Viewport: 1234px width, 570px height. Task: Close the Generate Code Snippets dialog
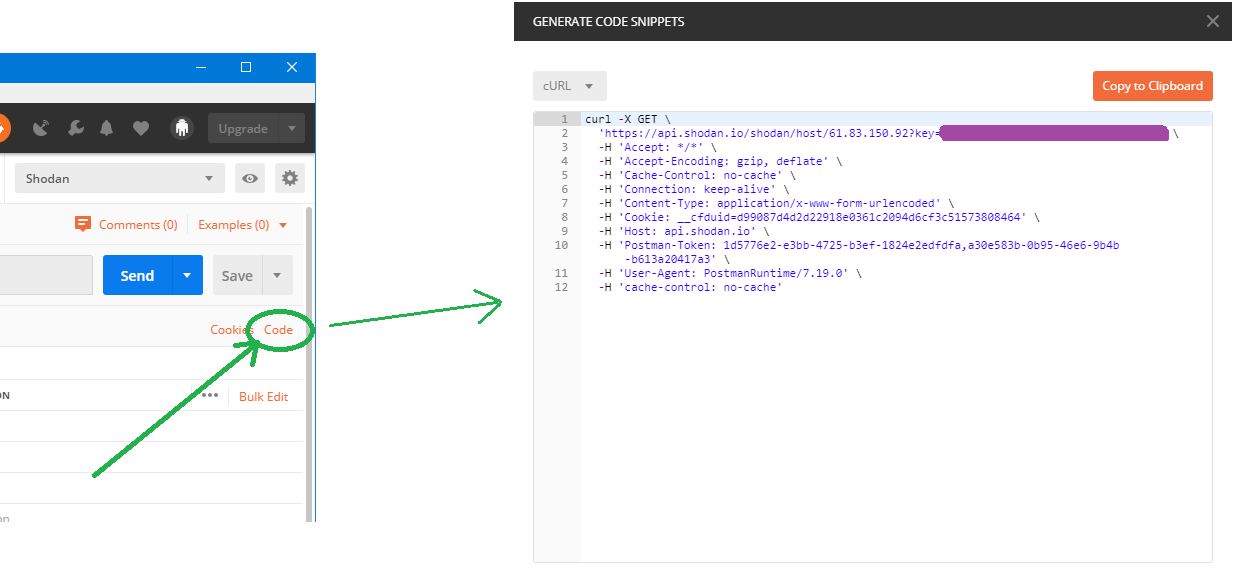point(1212,21)
